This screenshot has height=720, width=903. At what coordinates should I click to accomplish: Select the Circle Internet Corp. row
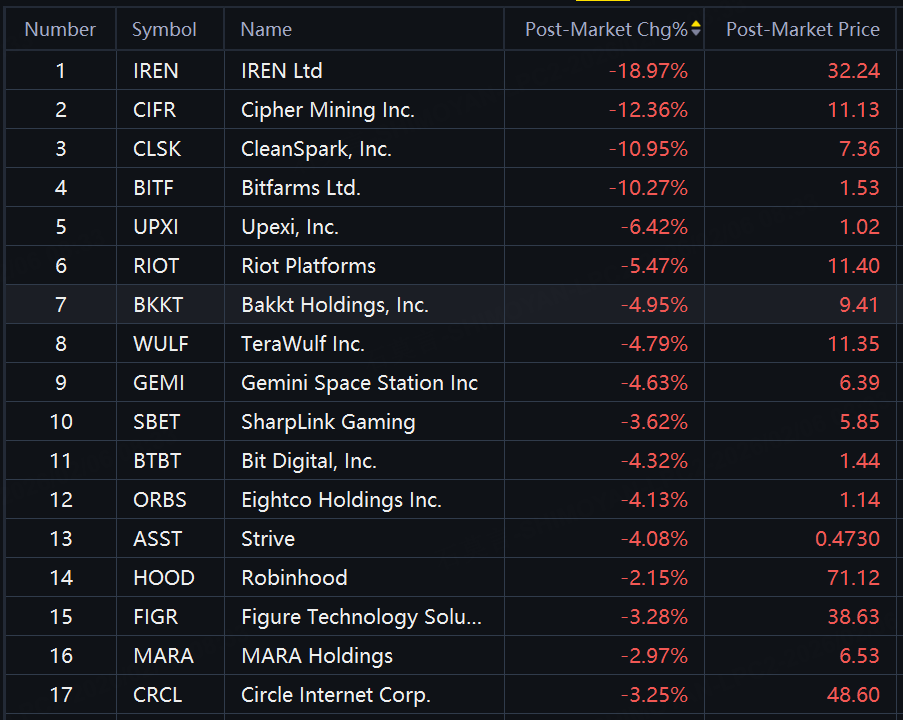[x=336, y=695]
